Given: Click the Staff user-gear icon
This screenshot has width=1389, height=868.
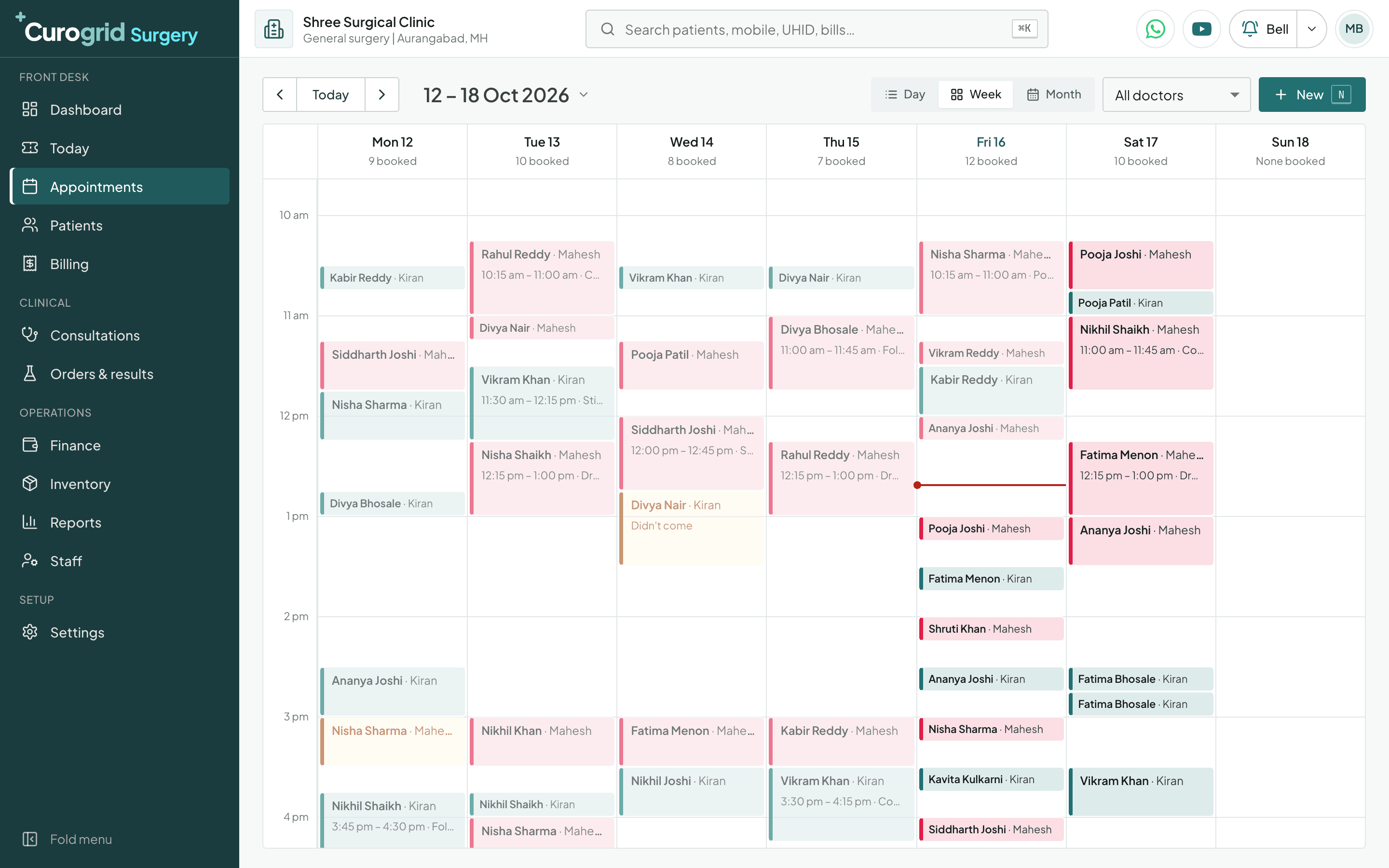Looking at the screenshot, I should point(30,560).
